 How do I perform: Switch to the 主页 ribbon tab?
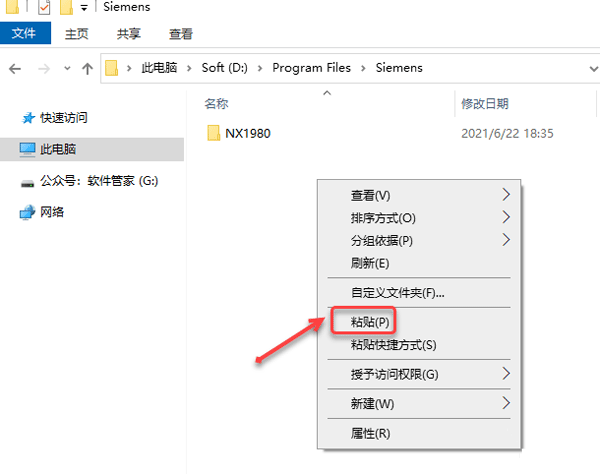pyautogui.click(x=77, y=34)
